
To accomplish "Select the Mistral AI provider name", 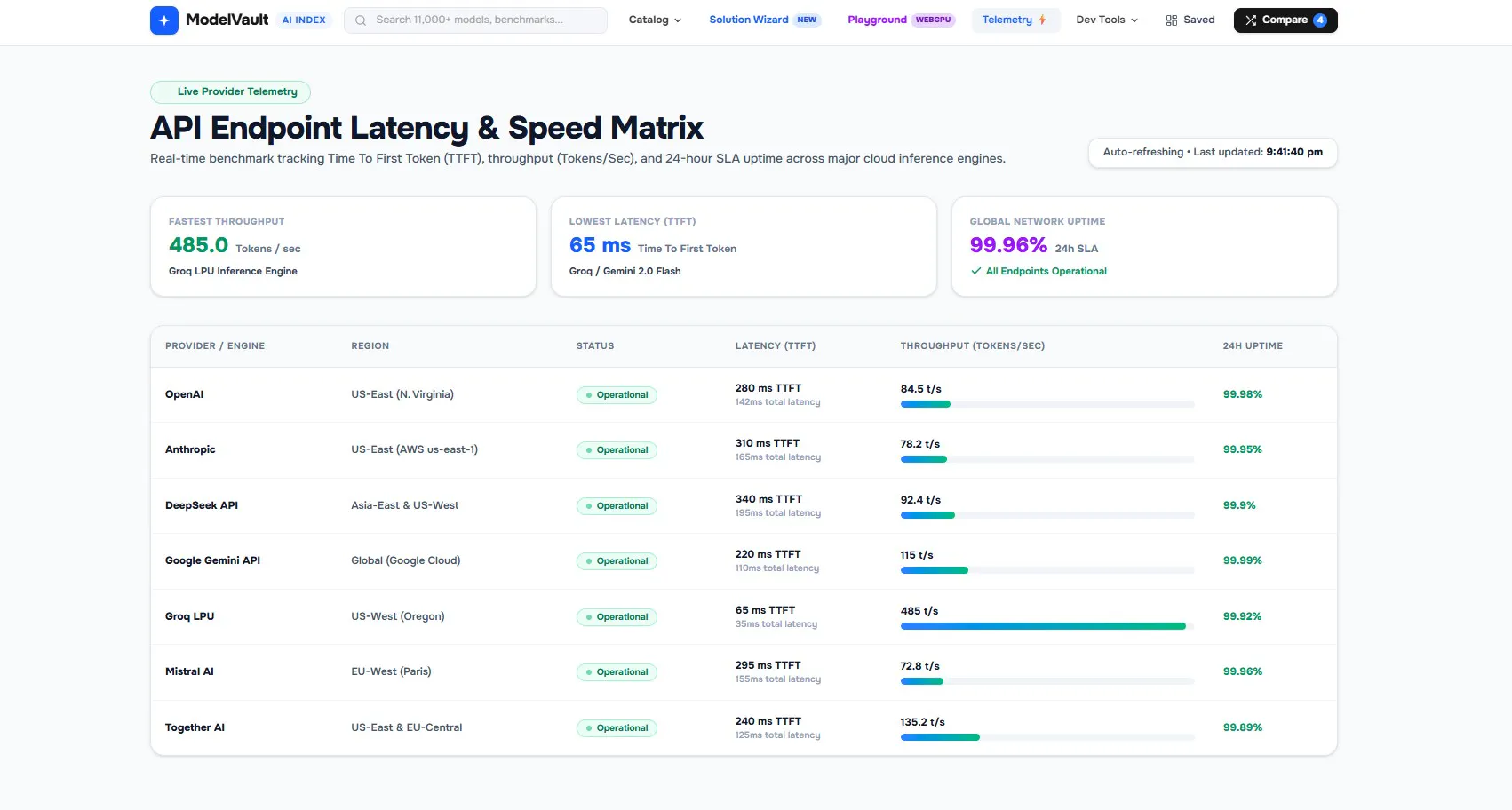I will coord(189,671).
